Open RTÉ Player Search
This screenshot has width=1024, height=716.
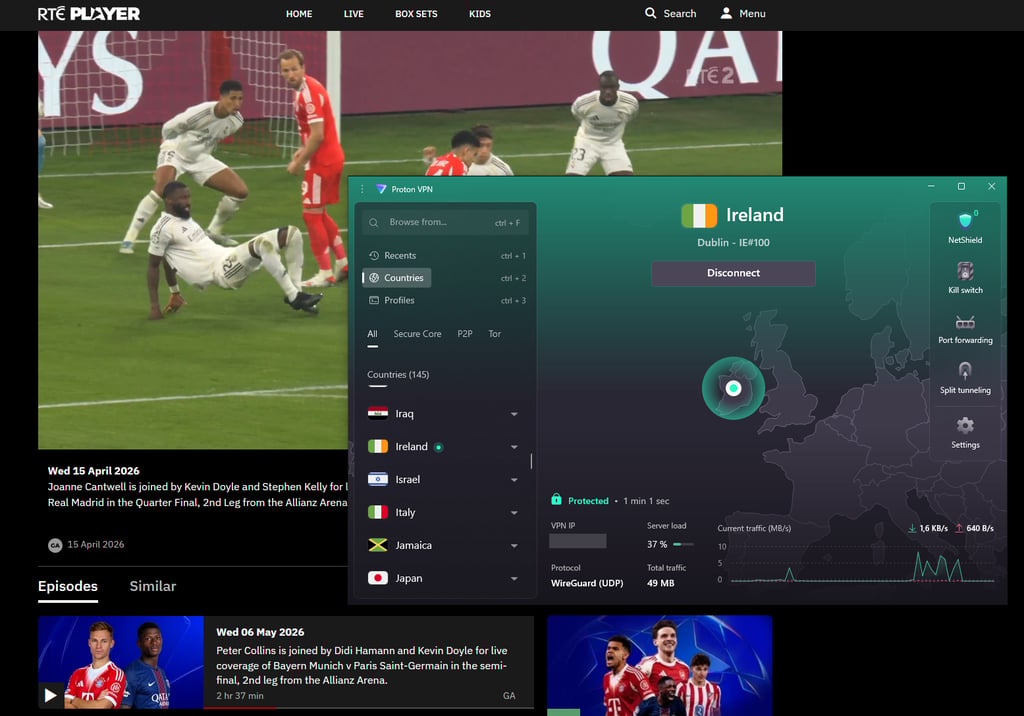[x=671, y=13]
